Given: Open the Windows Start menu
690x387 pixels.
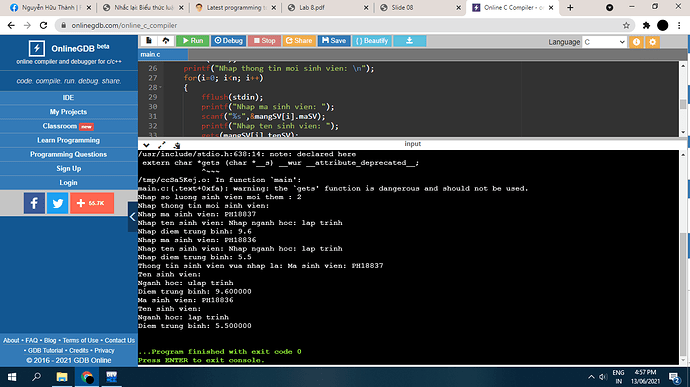Looking at the screenshot, I should (x=12, y=377).
